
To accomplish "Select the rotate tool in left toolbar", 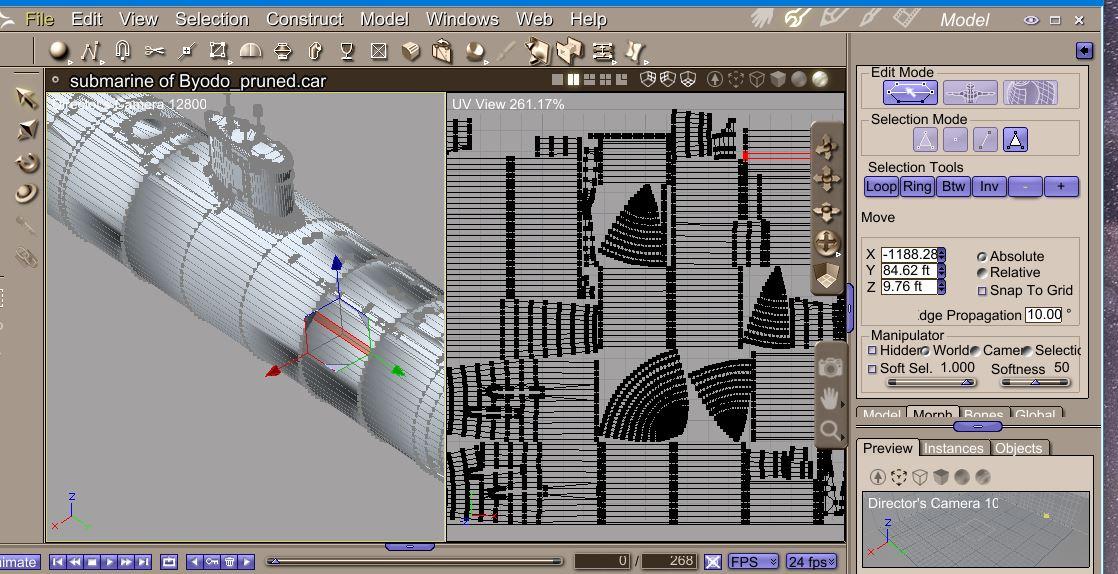I will click(x=26, y=162).
